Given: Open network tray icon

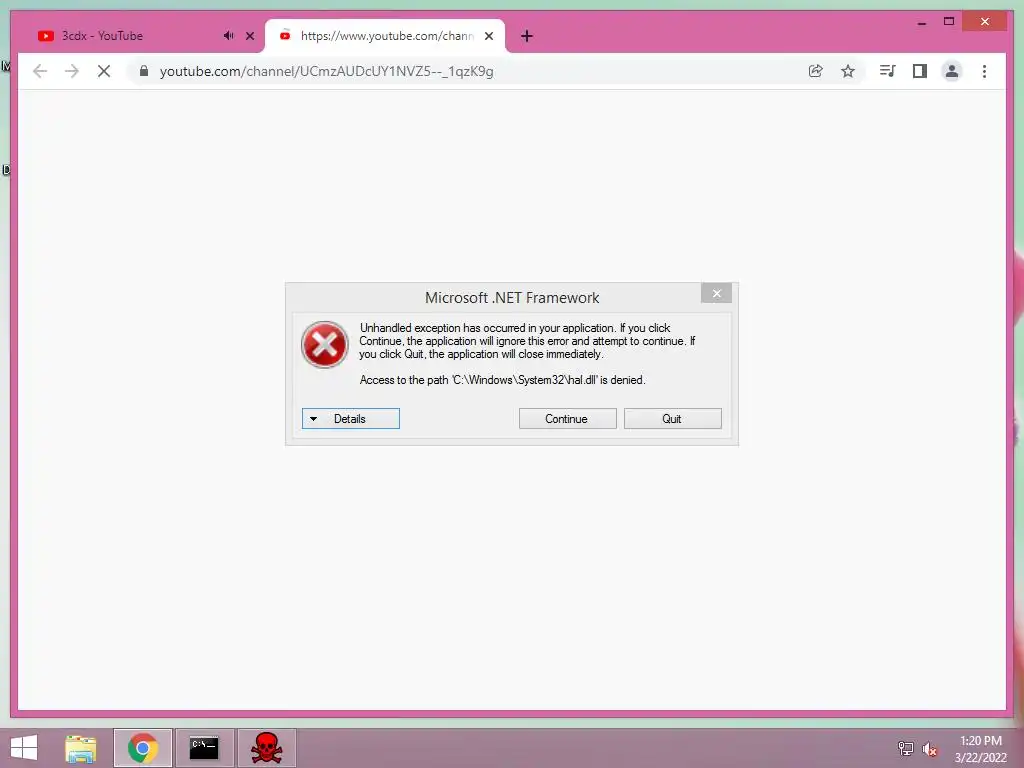Looking at the screenshot, I should [x=906, y=748].
